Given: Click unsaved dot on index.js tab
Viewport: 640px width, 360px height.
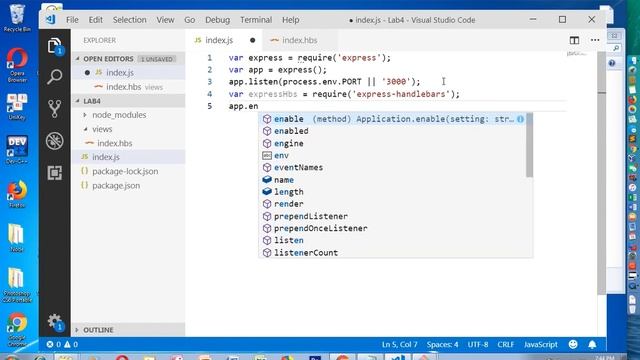Looking at the screenshot, I should pyautogui.click(x=253, y=40).
